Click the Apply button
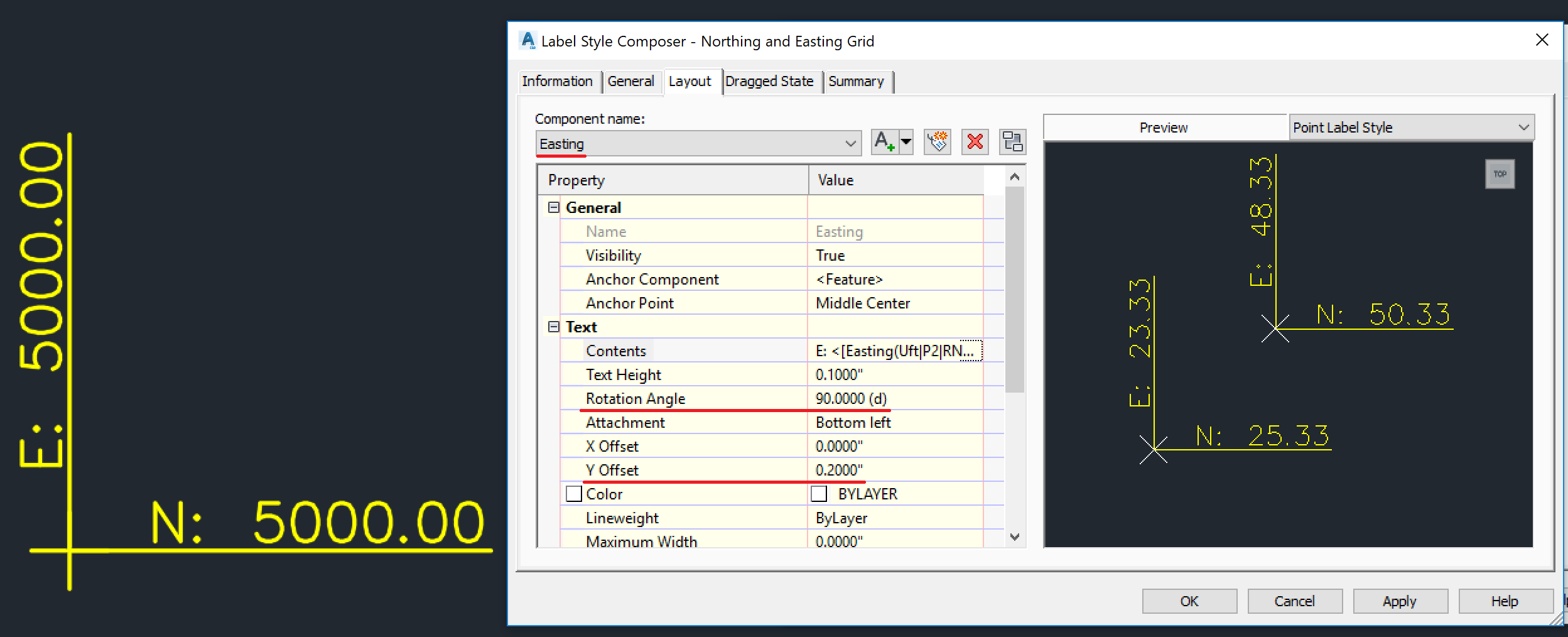The image size is (1568, 637). tap(1400, 601)
